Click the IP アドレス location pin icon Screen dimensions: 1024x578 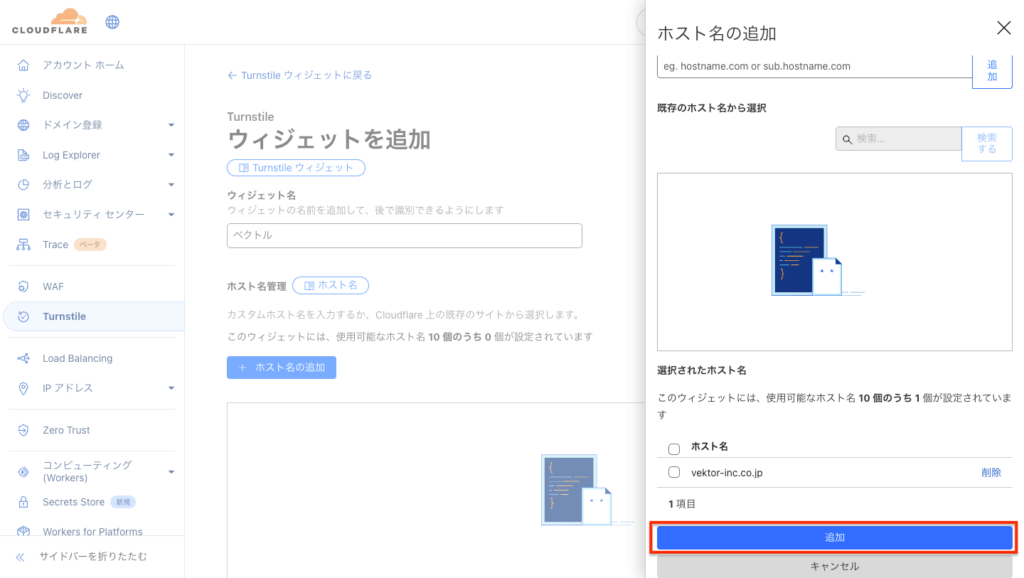pyautogui.click(x=24, y=389)
